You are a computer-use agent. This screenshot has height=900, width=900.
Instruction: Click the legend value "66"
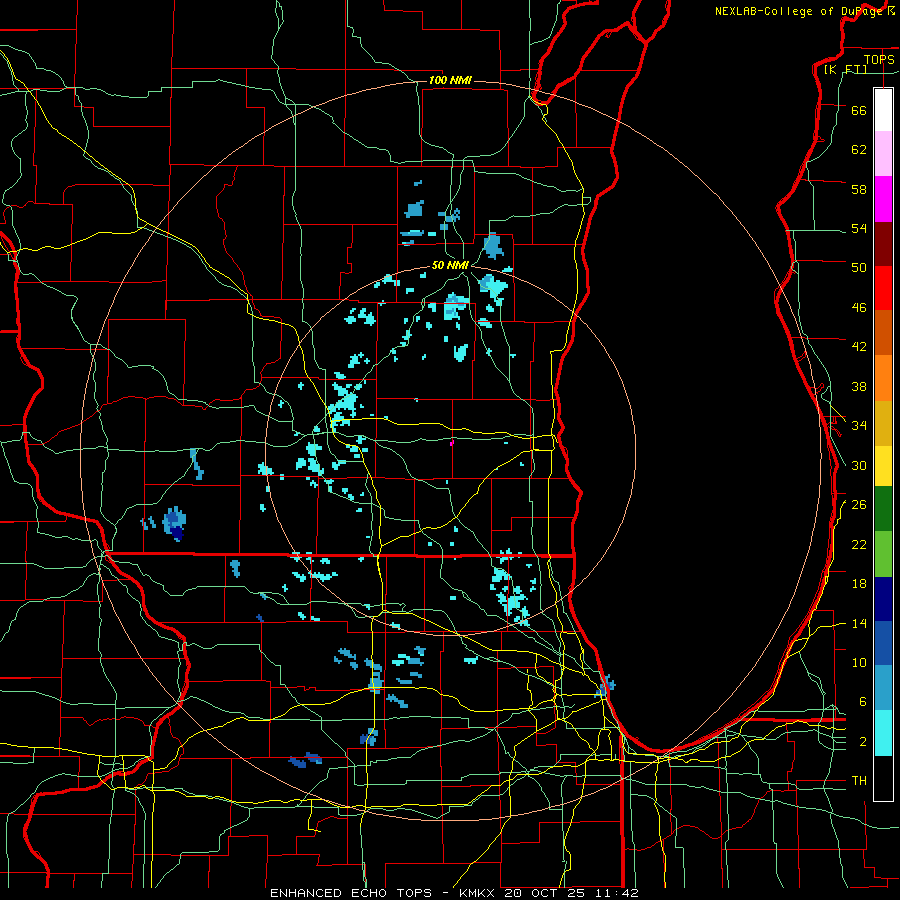click(x=859, y=110)
